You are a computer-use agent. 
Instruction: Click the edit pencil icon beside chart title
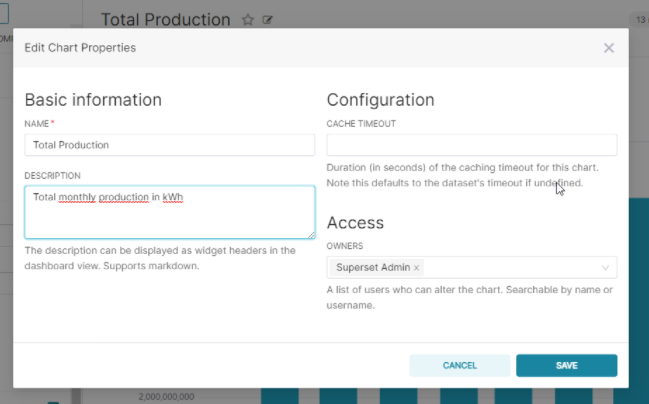tap(267, 19)
